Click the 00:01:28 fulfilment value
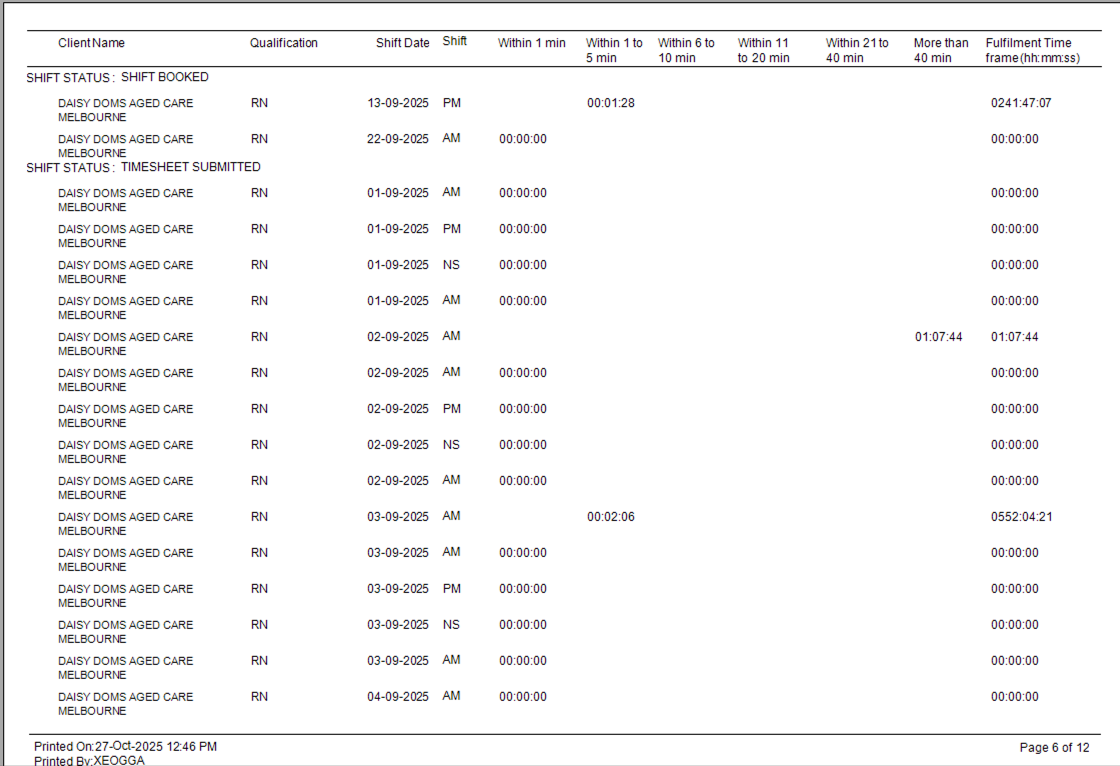The width and height of the screenshot is (1120, 766). 610,103
